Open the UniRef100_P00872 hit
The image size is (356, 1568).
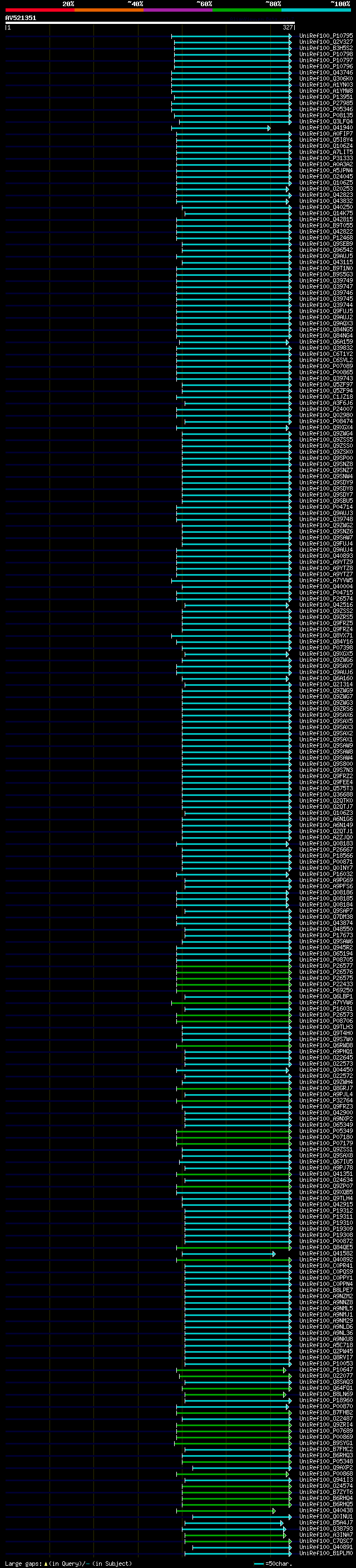(326, 1241)
